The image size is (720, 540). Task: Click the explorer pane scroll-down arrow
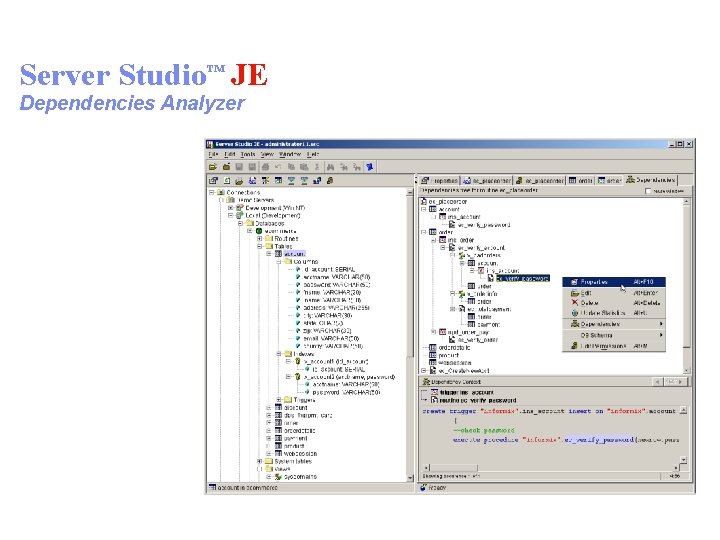pyautogui.click(x=410, y=478)
